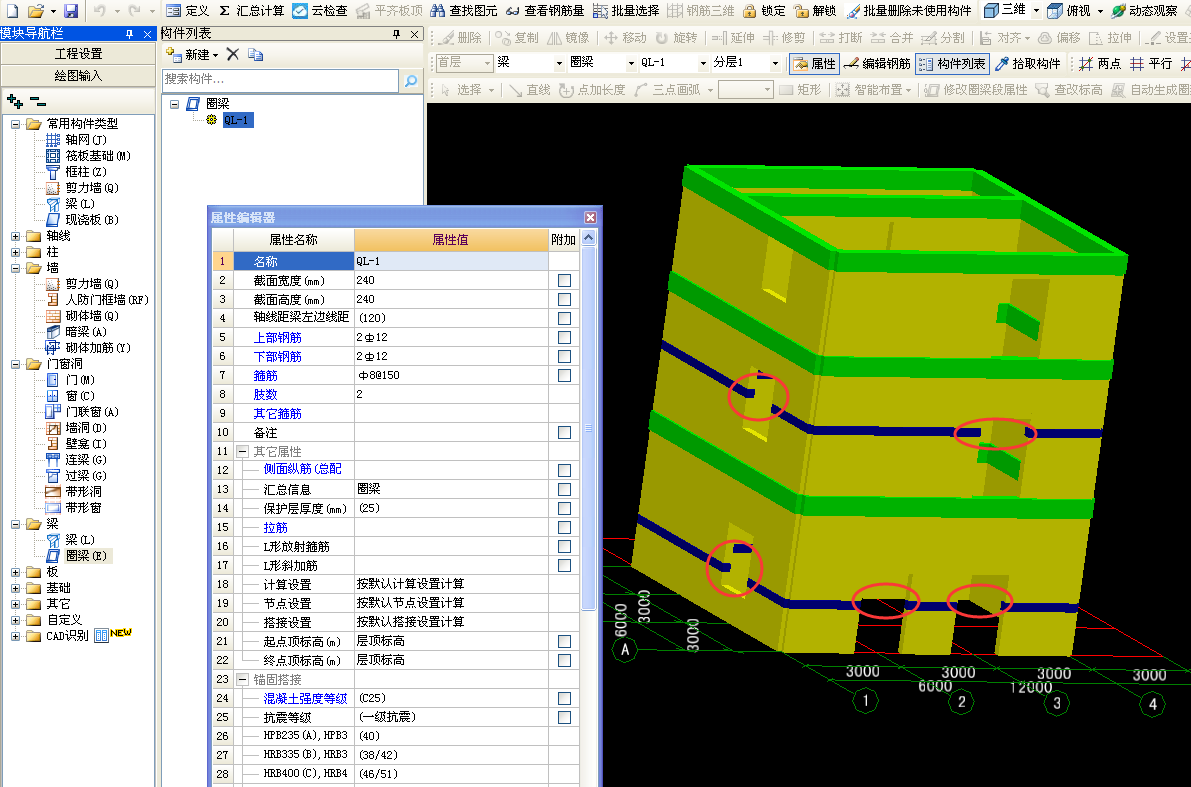The width and height of the screenshot is (1191, 787).
Task: Click 批量删除未使用构件 tool
Action: [908, 11]
